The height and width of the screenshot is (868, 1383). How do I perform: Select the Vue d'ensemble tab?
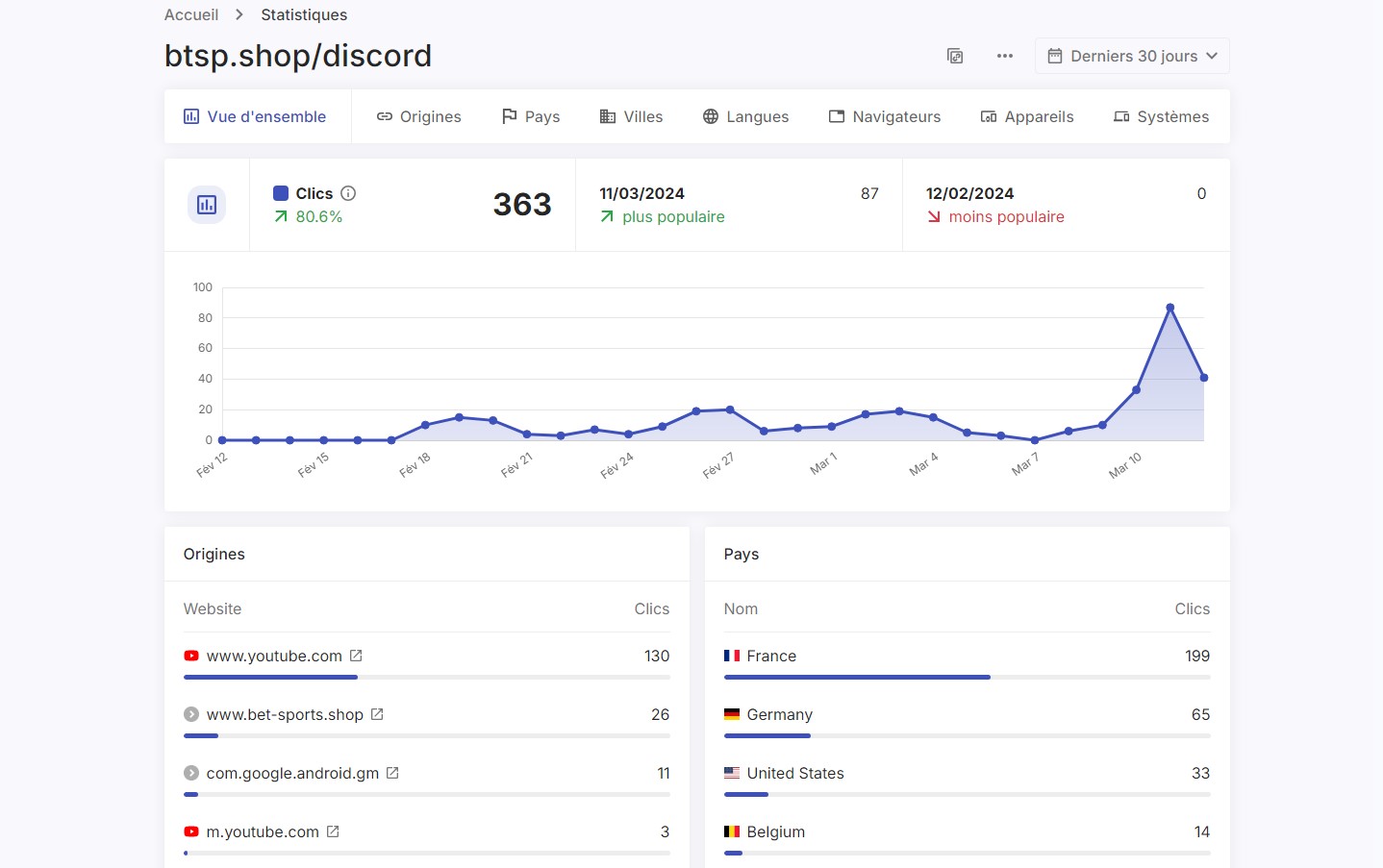pyautogui.click(x=255, y=116)
